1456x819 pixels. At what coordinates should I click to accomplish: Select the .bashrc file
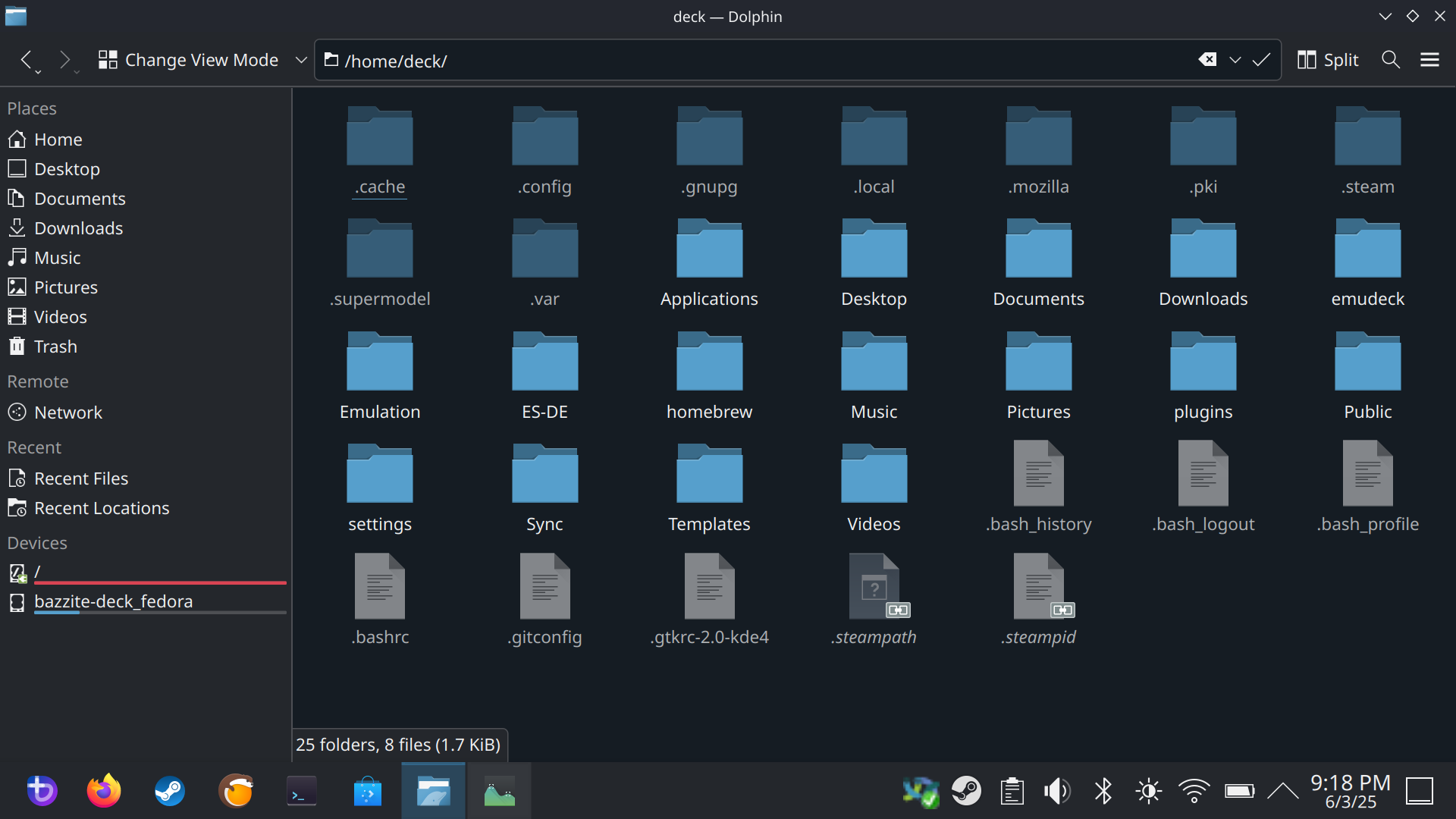pyautogui.click(x=380, y=601)
